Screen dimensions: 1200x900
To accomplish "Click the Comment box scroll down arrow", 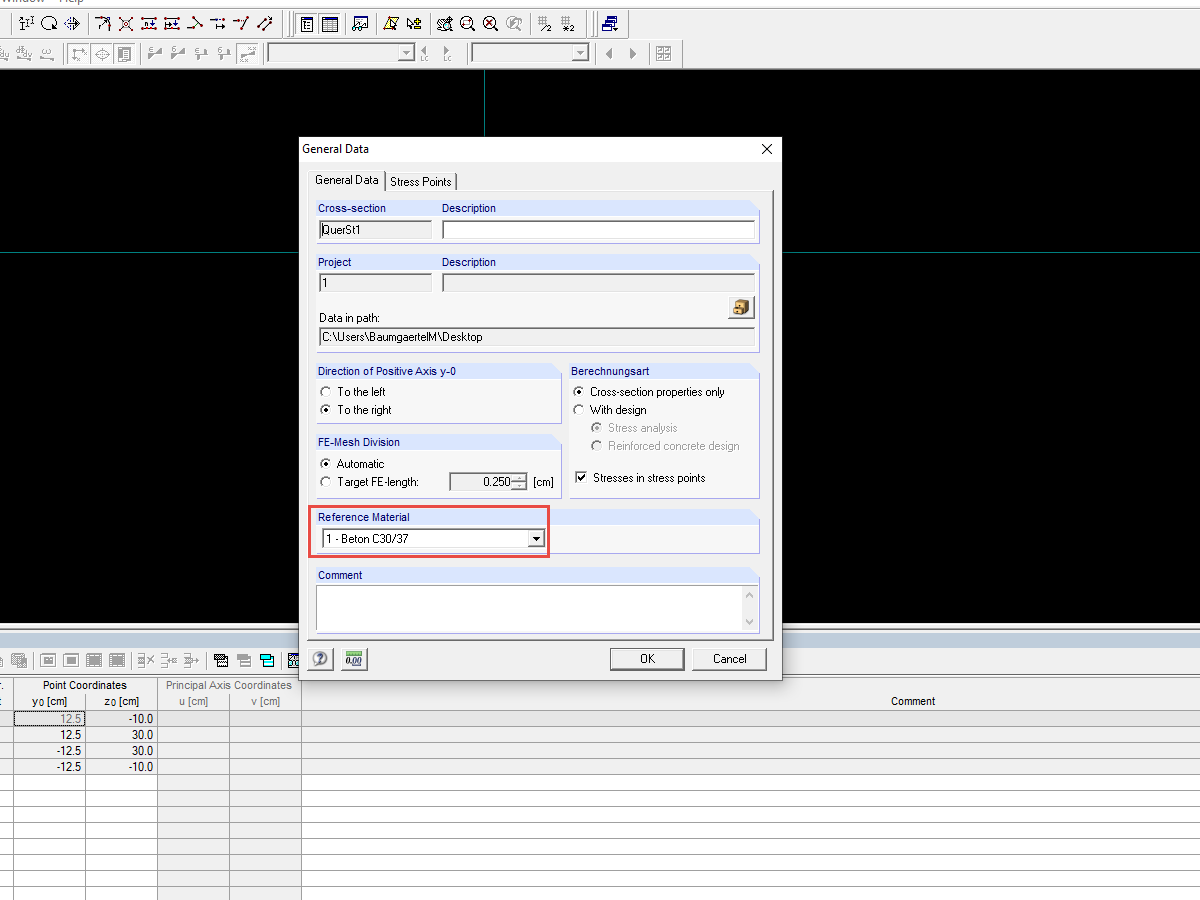I will coord(751,622).
